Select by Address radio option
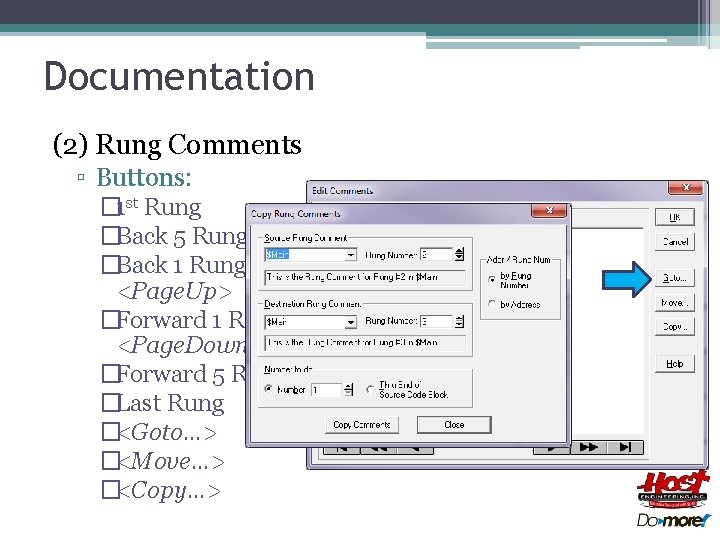The image size is (720, 540). tap(492, 304)
